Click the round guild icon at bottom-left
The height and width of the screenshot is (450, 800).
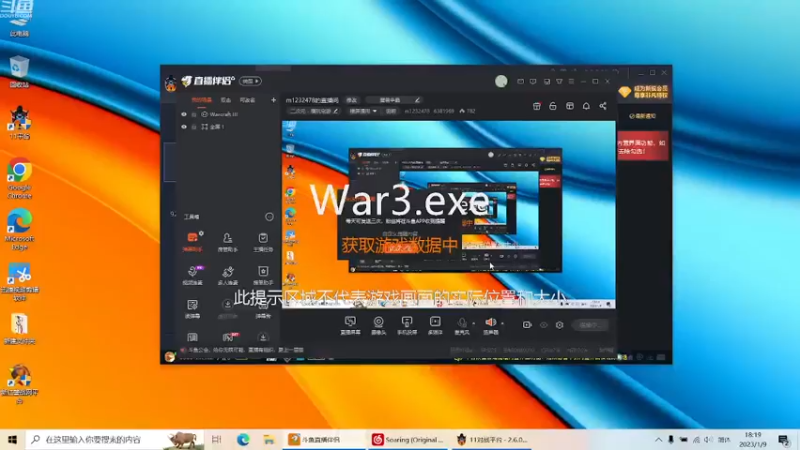pyautogui.click(x=170, y=357)
